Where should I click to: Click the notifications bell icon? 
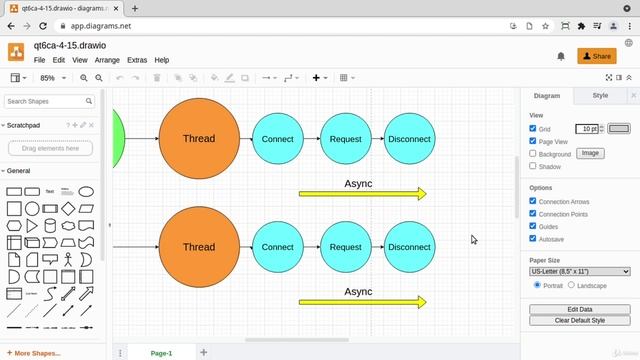561,56
